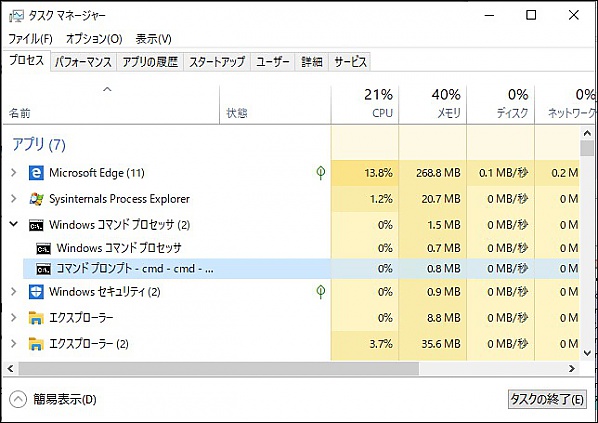The height and width of the screenshot is (423, 598).
Task: Open the ファイル(F) menu
Action: pyautogui.click(x=31, y=39)
